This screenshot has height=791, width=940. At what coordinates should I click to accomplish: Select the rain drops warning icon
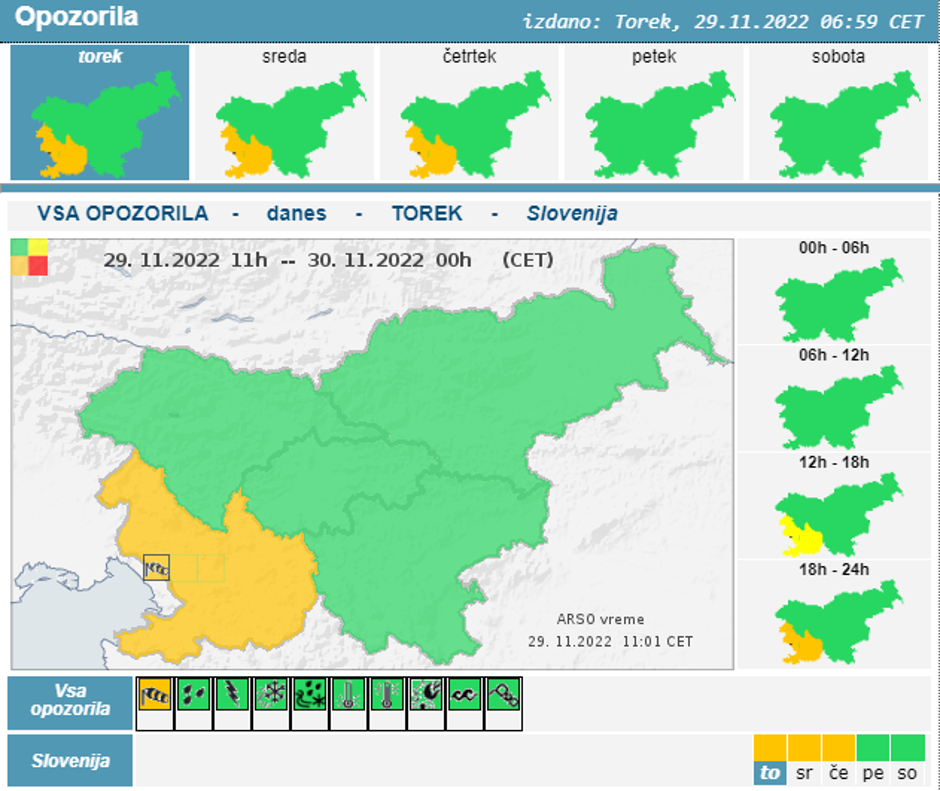[x=193, y=696]
